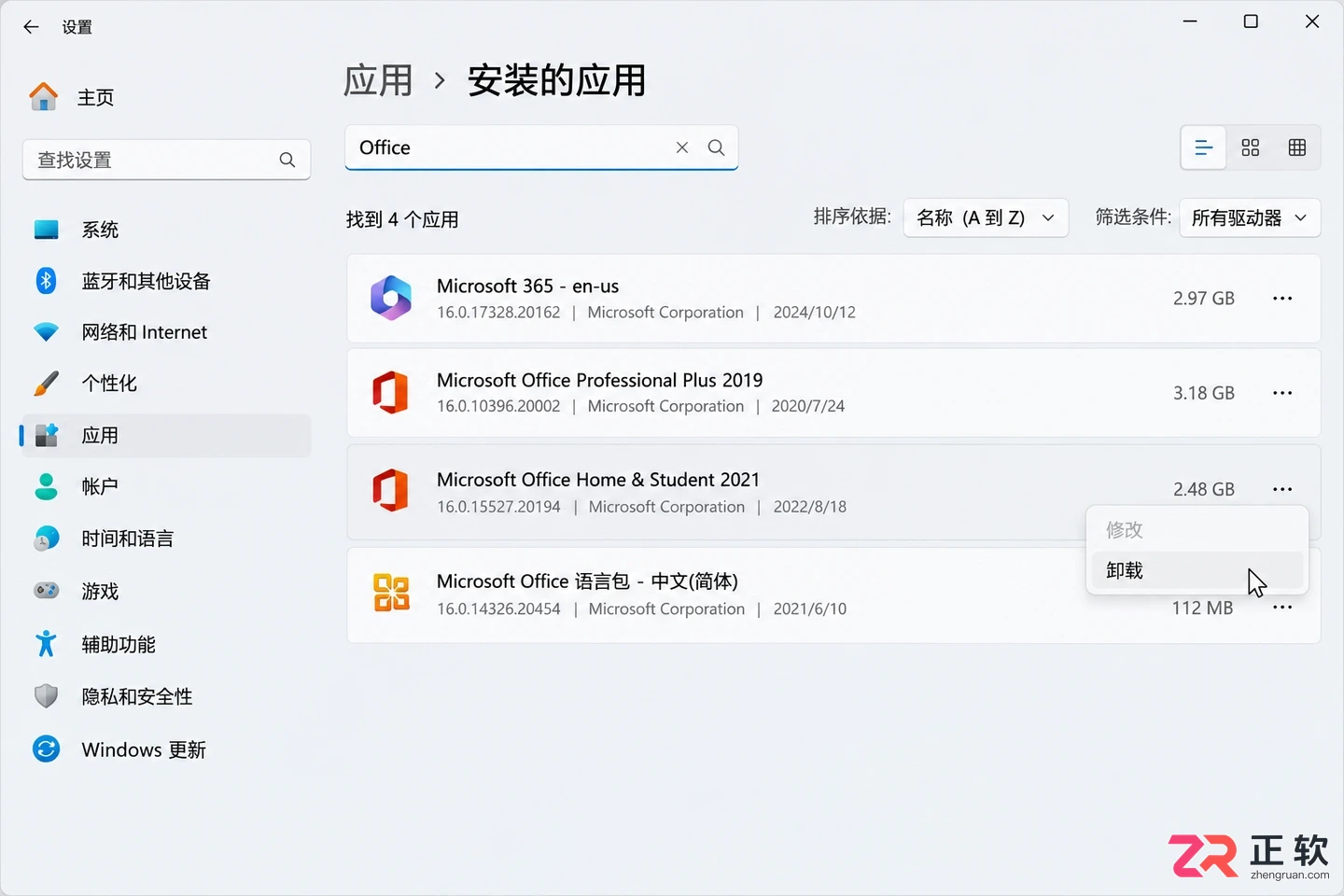The image size is (1344, 896).
Task: Open more options for Office Home & Student 2021
Action: click(x=1282, y=489)
